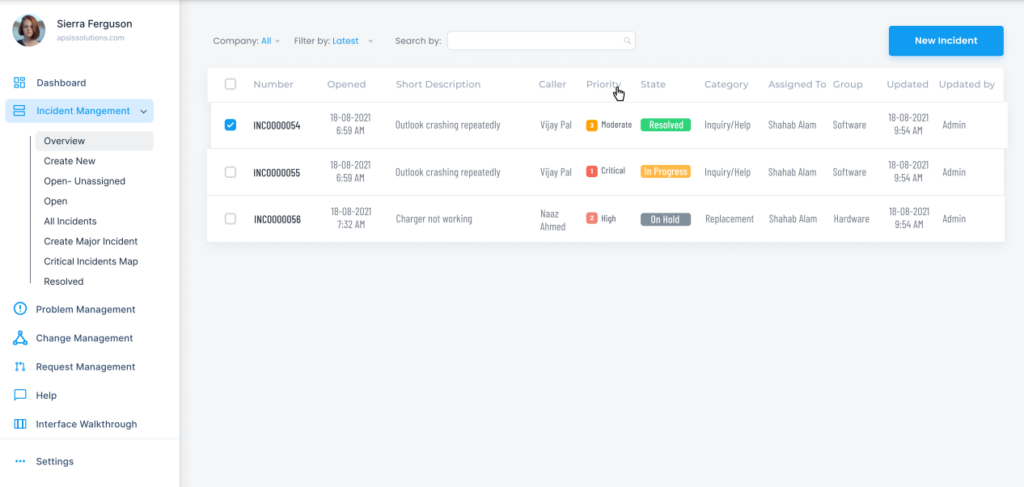1024x487 pixels.
Task: Click the In Progress state badge
Action: (x=665, y=172)
